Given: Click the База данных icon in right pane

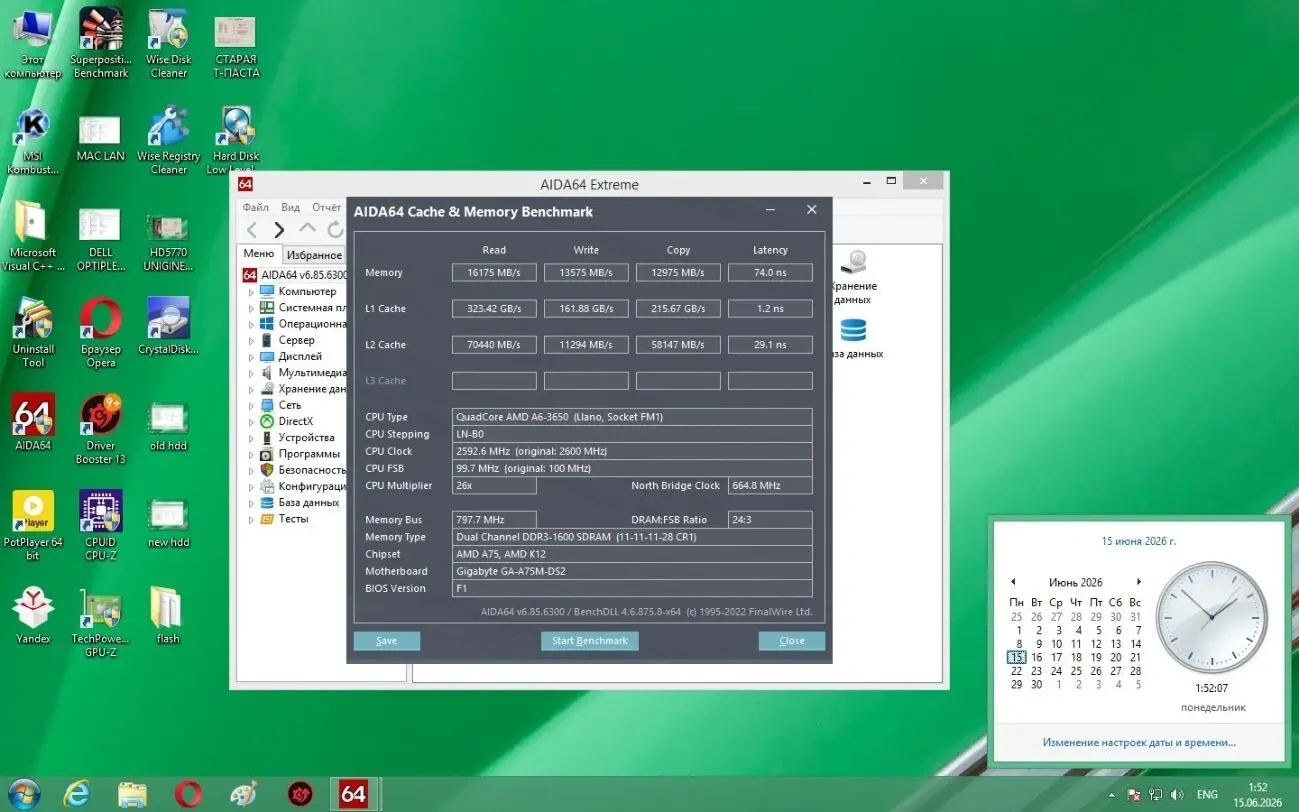Looking at the screenshot, I should [853, 338].
